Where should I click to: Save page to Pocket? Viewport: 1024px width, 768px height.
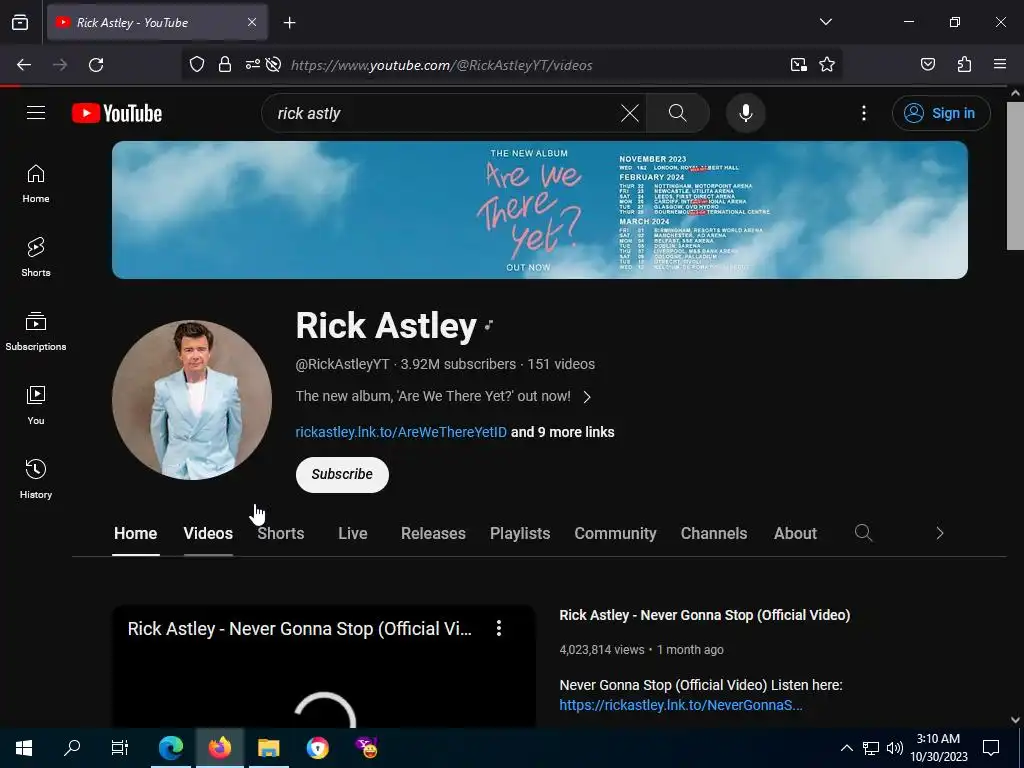[927, 64]
